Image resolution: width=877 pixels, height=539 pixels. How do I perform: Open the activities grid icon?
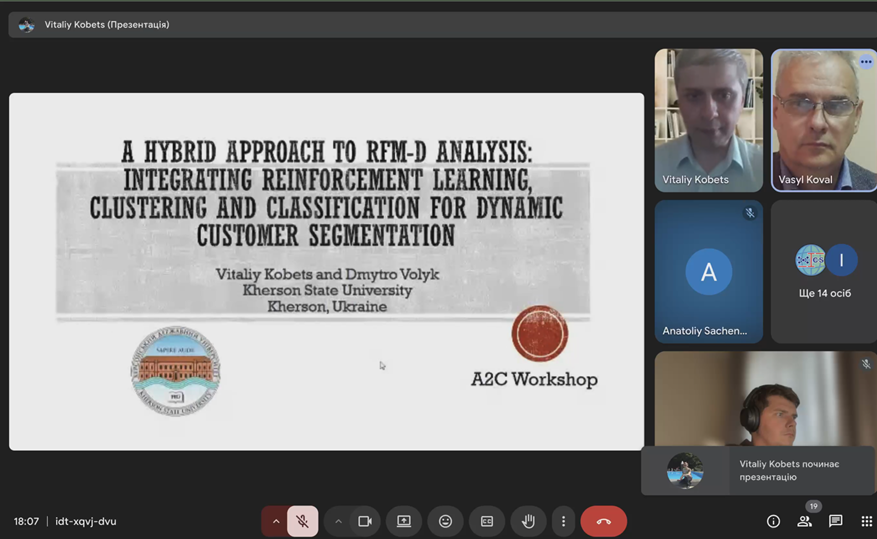866,521
